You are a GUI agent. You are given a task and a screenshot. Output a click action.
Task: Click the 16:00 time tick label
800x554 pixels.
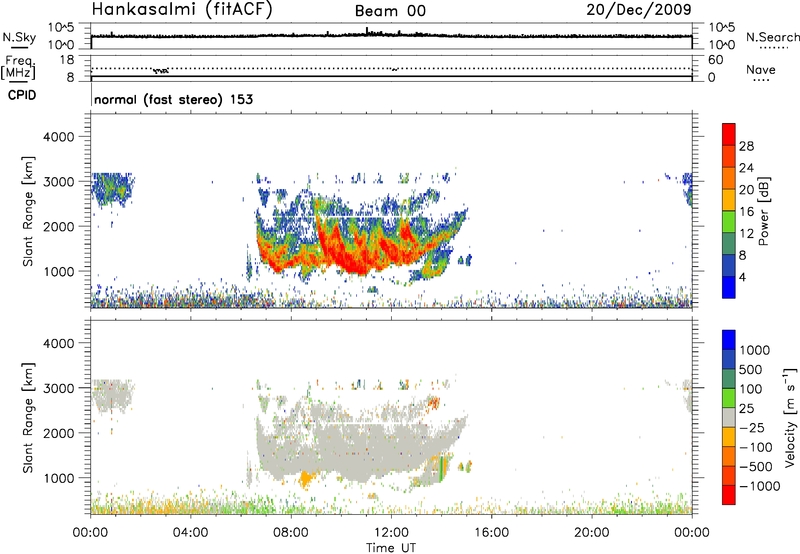point(491,533)
